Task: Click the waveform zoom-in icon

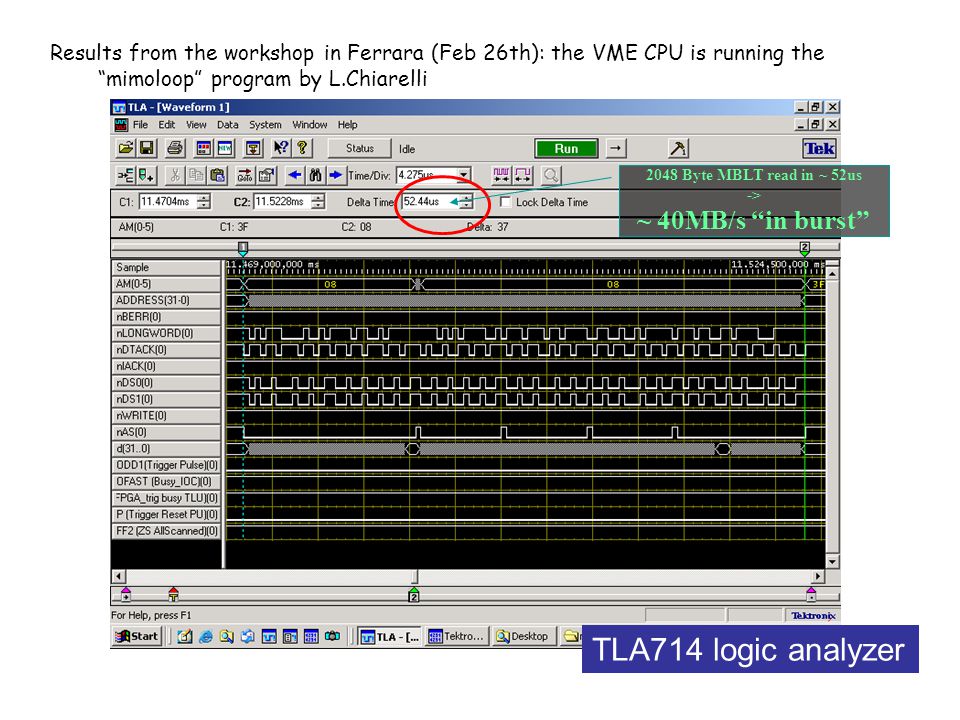Action: (501, 176)
